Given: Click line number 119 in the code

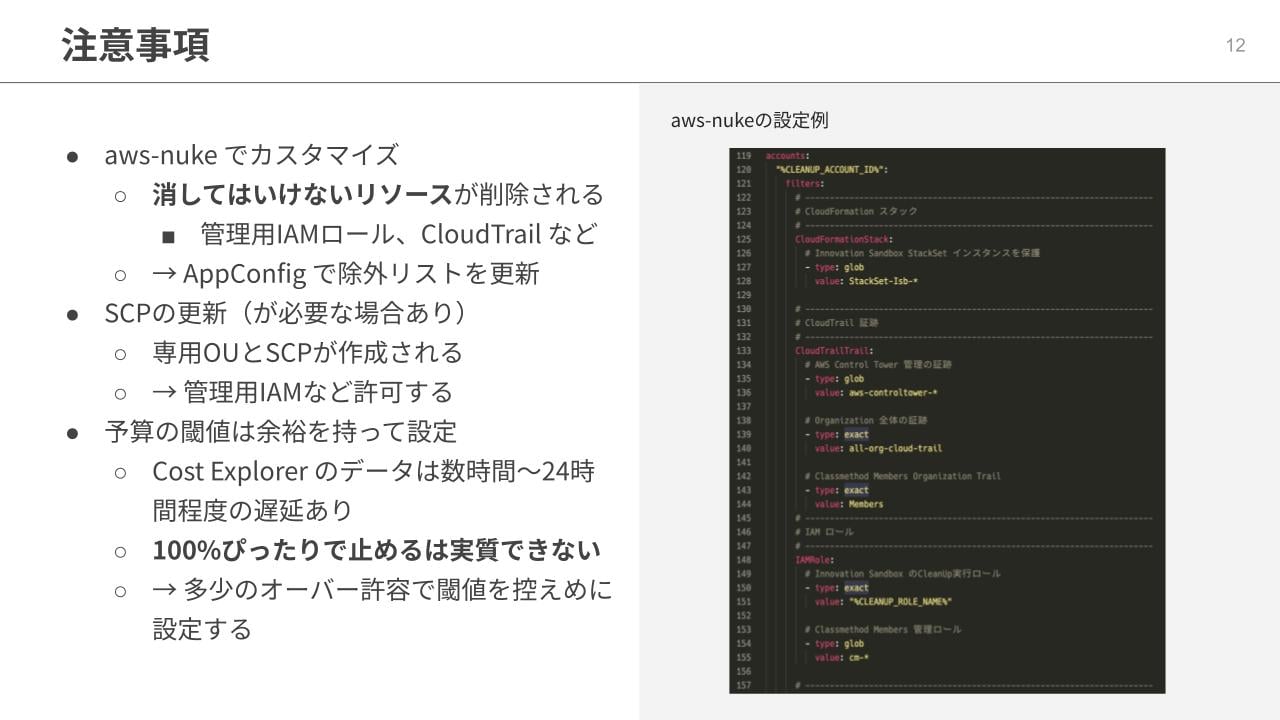Looking at the screenshot, I should coord(743,156).
